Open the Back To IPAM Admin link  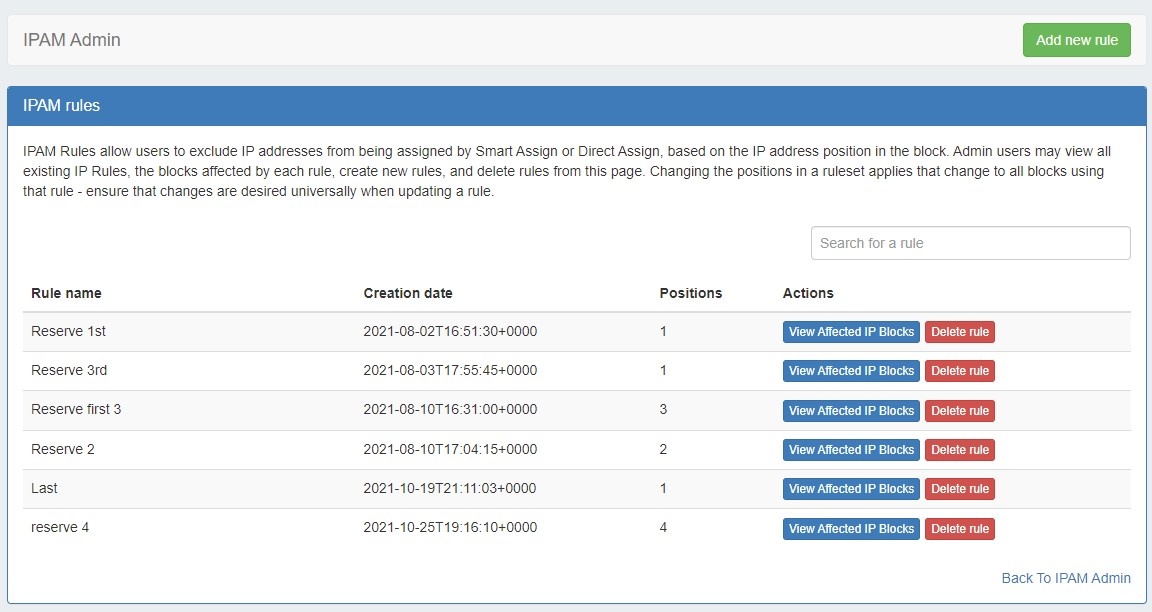point(1066,578)
